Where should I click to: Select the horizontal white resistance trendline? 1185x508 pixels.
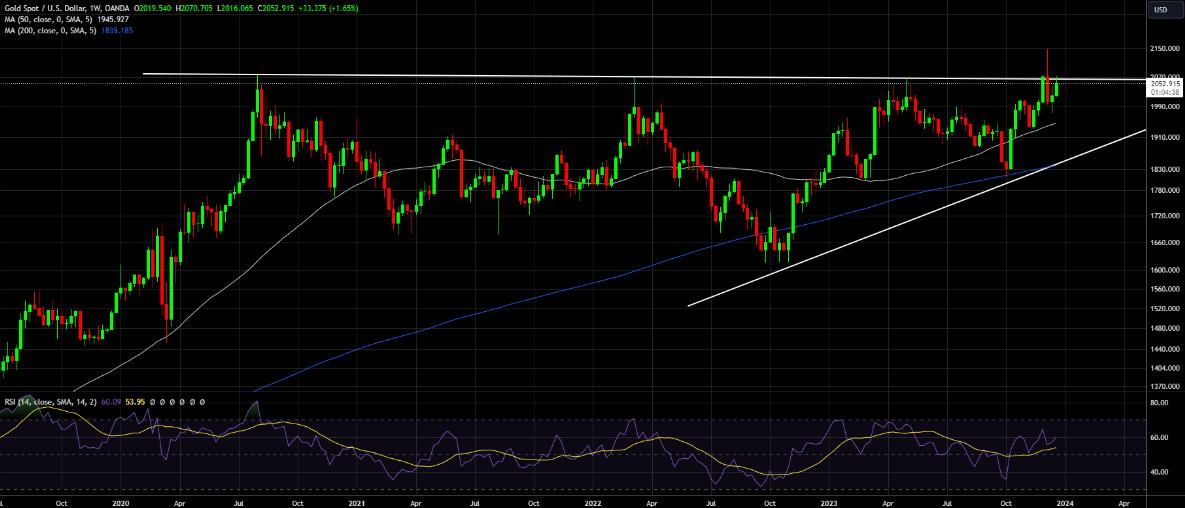[x=500, y=76]
